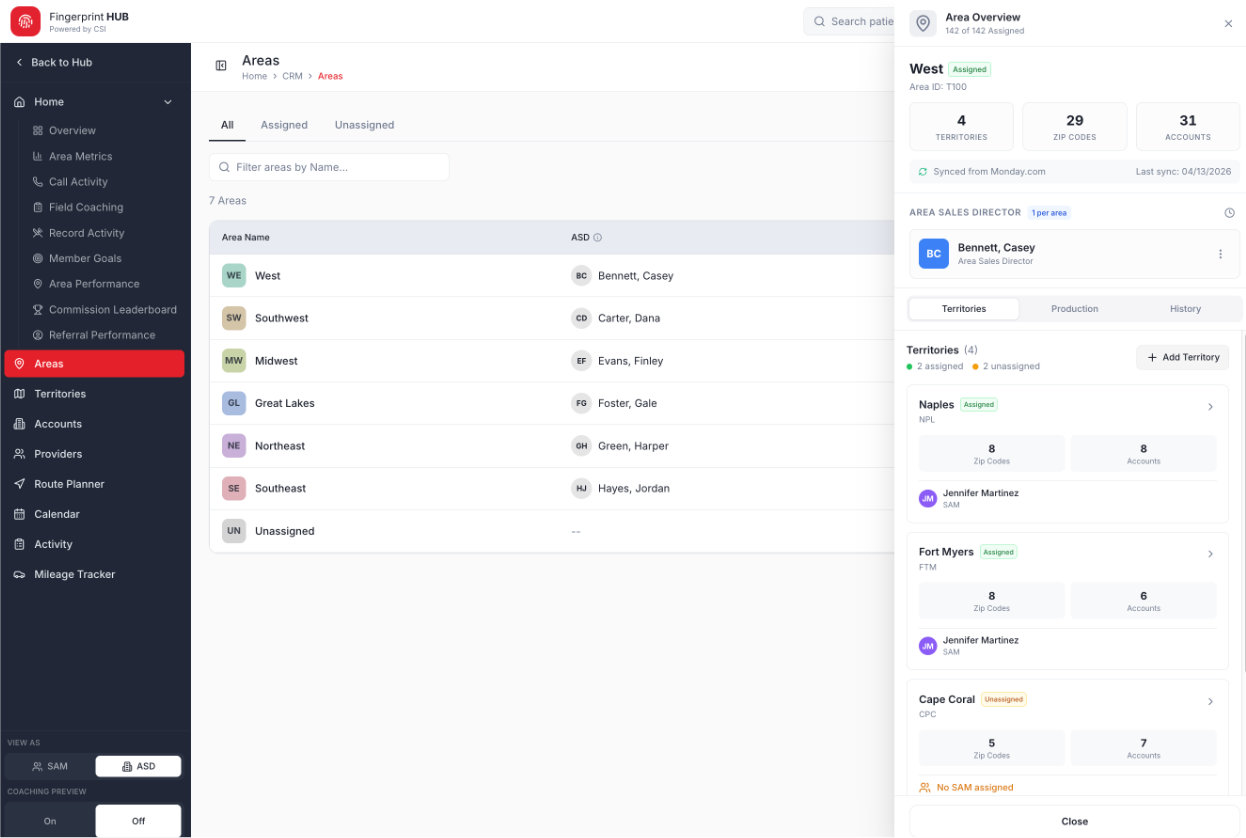
Task: Click the Fingerprint HUB logo icon
Action: pyautogui.click(x=26, y=21)
